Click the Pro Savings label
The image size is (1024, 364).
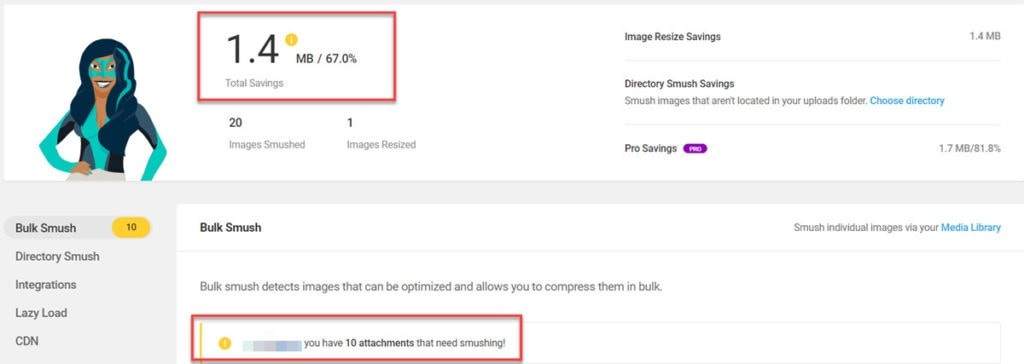650,148
